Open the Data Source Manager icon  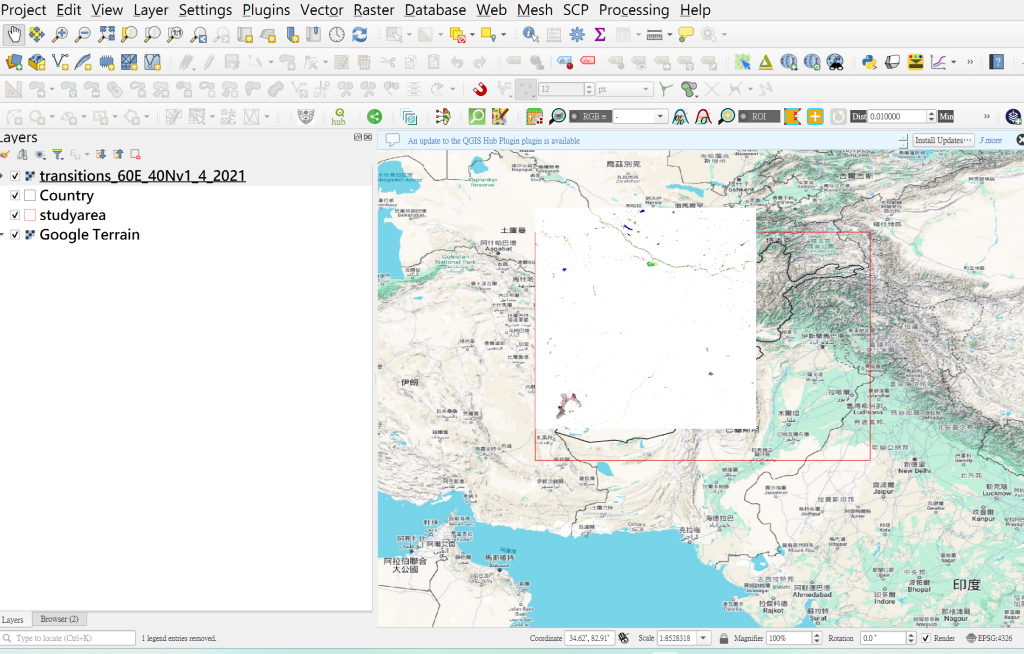(x=14, y=62)
